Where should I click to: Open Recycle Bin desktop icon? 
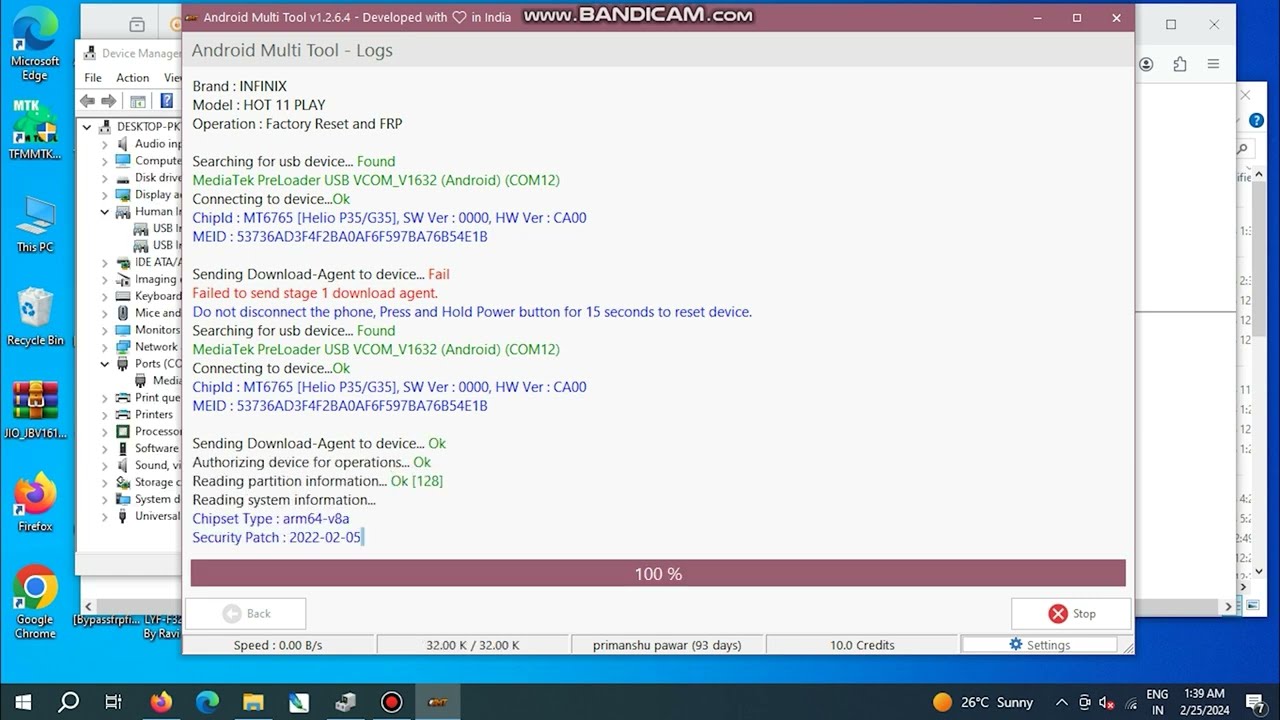coord(35,317)
